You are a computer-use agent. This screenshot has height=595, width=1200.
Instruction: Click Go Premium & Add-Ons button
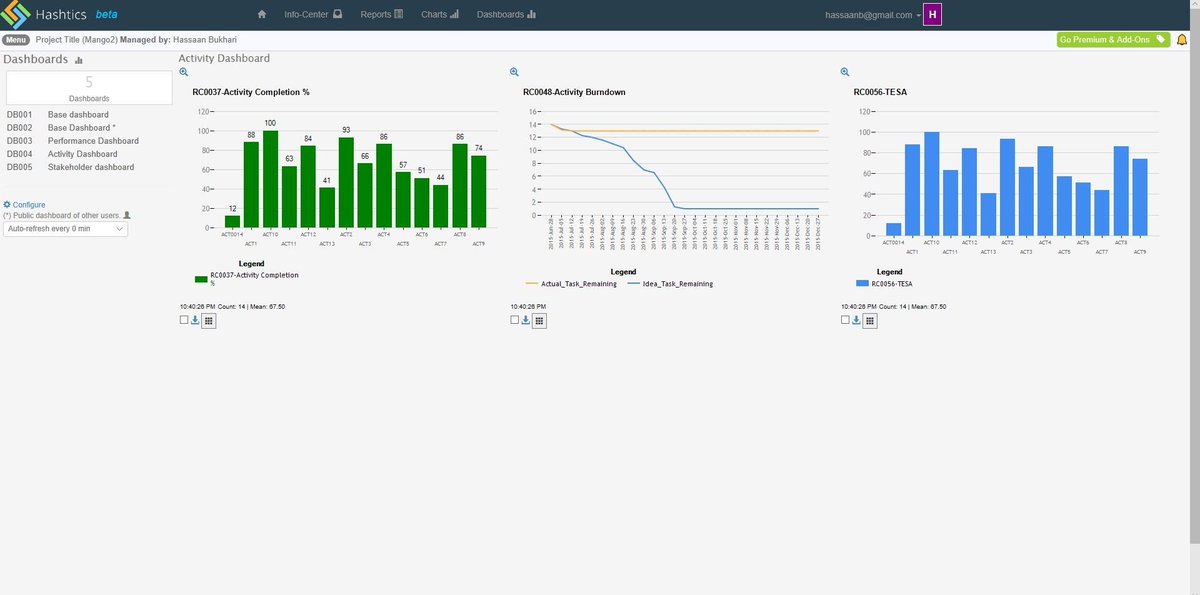(x=1113, y=40)
